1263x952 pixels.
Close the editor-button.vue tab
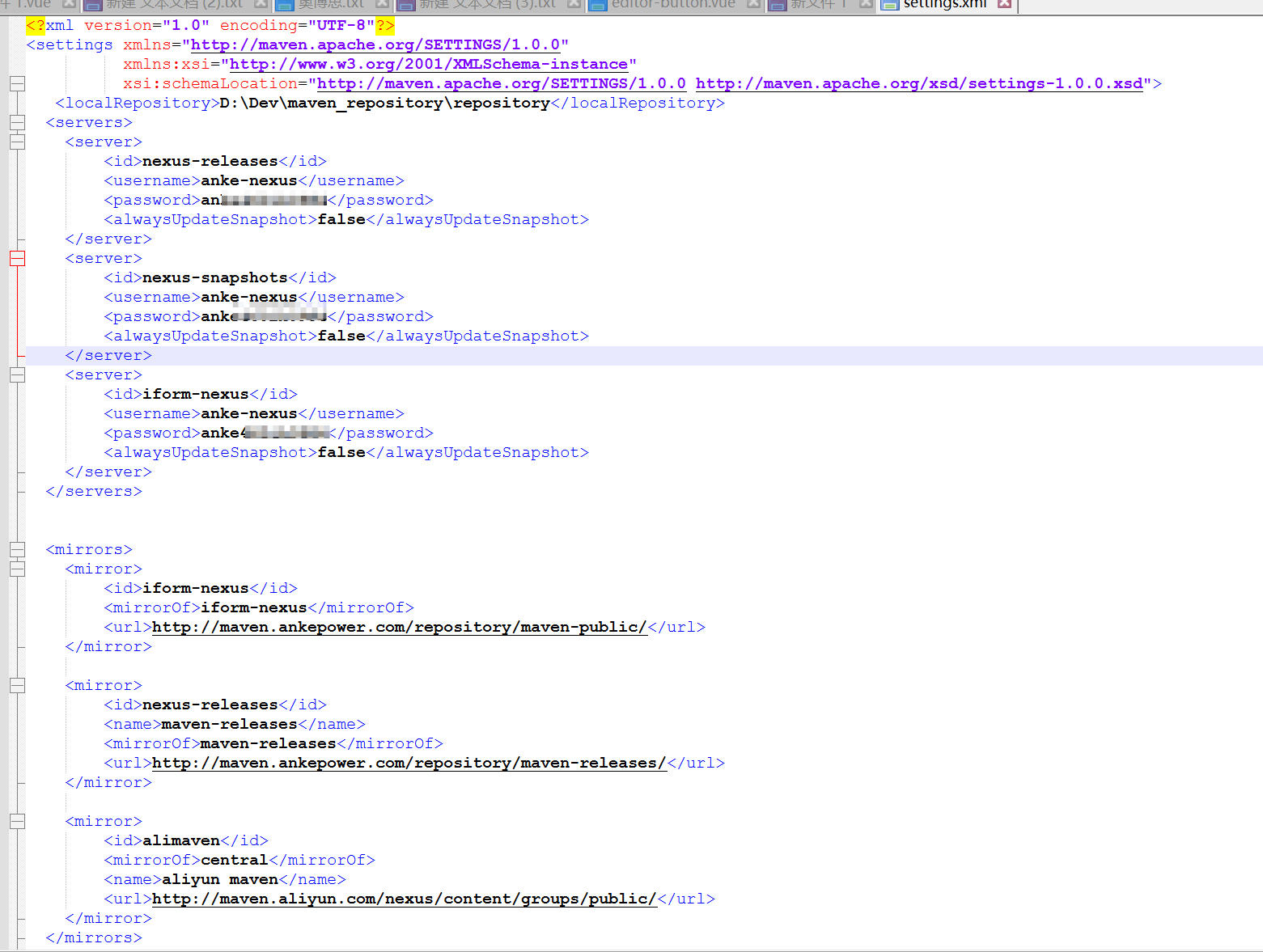[x=753, y=4]
